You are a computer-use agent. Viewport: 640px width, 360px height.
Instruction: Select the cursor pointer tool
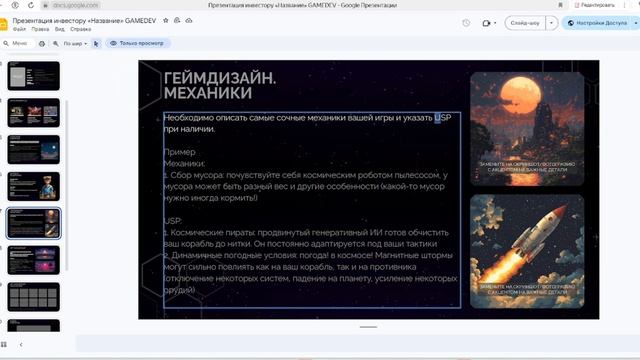96,43
